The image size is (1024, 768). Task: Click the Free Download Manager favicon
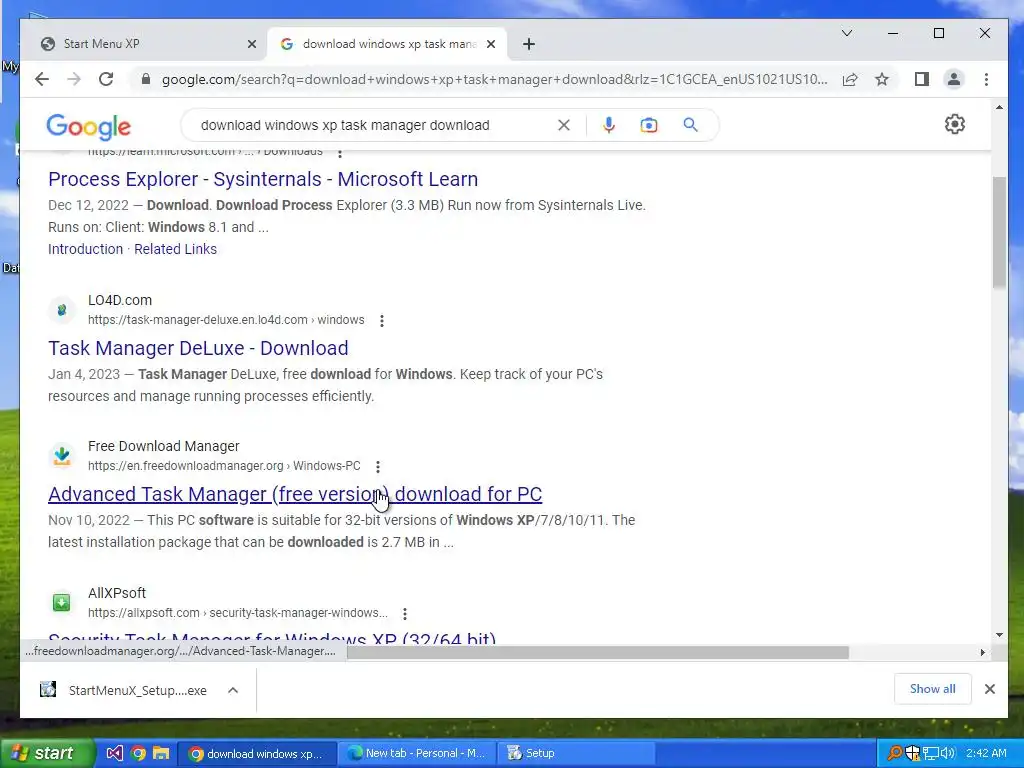(62, 456)
